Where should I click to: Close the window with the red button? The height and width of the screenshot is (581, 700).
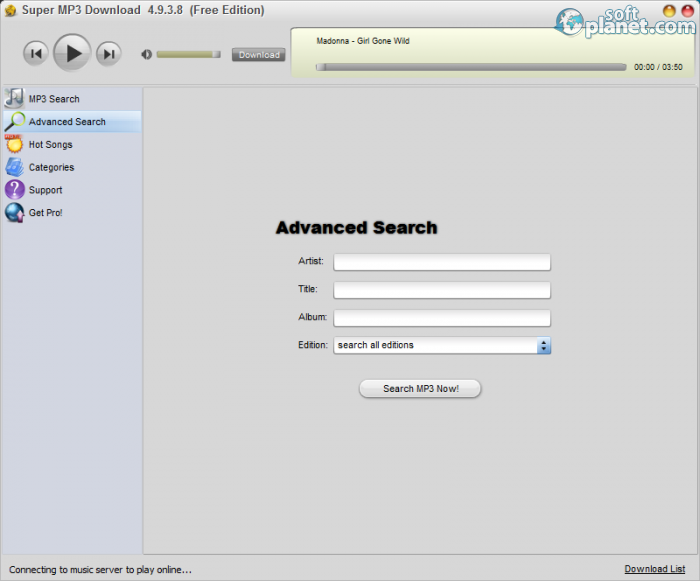point(688,11)
